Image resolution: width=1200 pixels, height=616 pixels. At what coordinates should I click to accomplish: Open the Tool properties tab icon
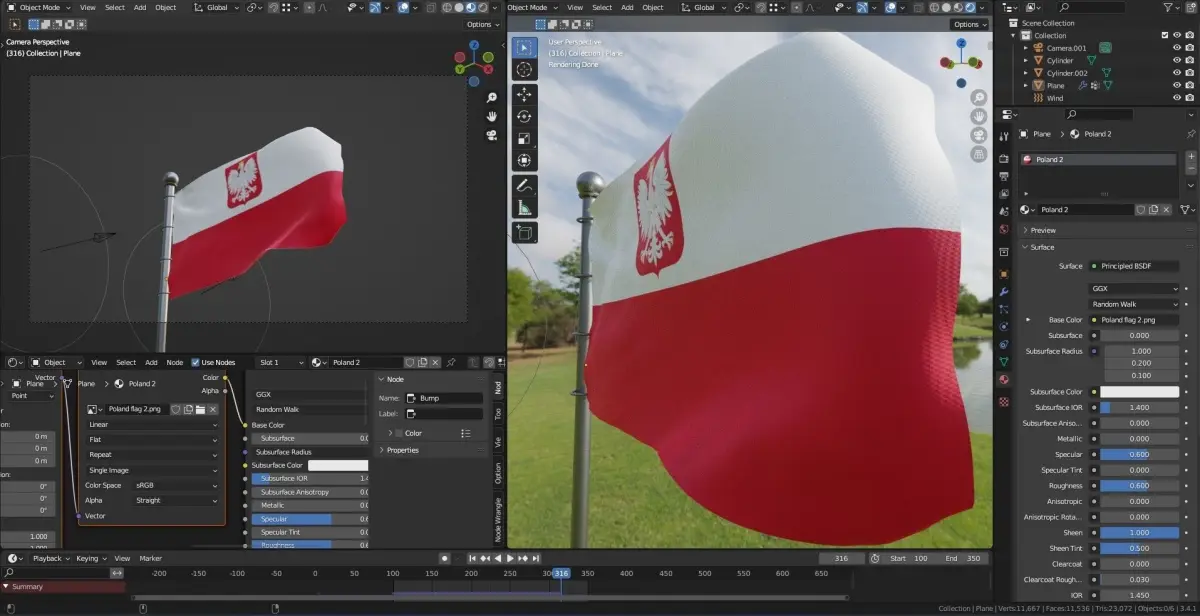coord(1004,136)
